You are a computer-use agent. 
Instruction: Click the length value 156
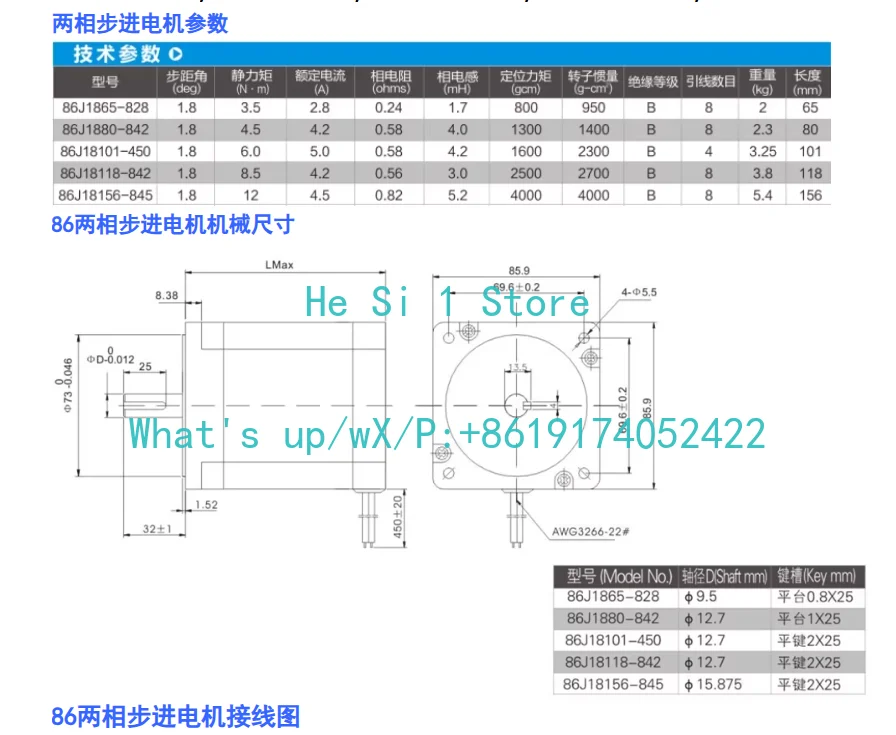tap(810, 195)
